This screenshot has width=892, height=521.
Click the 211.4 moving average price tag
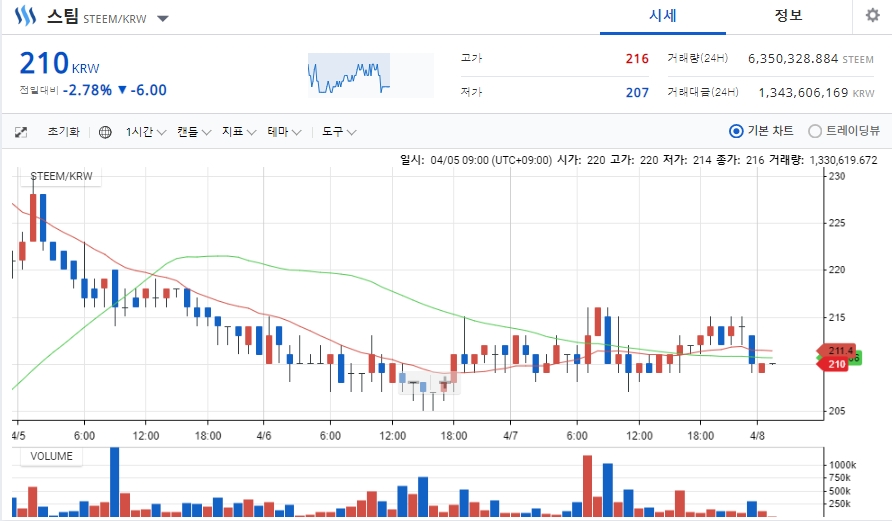pos(836,350)
